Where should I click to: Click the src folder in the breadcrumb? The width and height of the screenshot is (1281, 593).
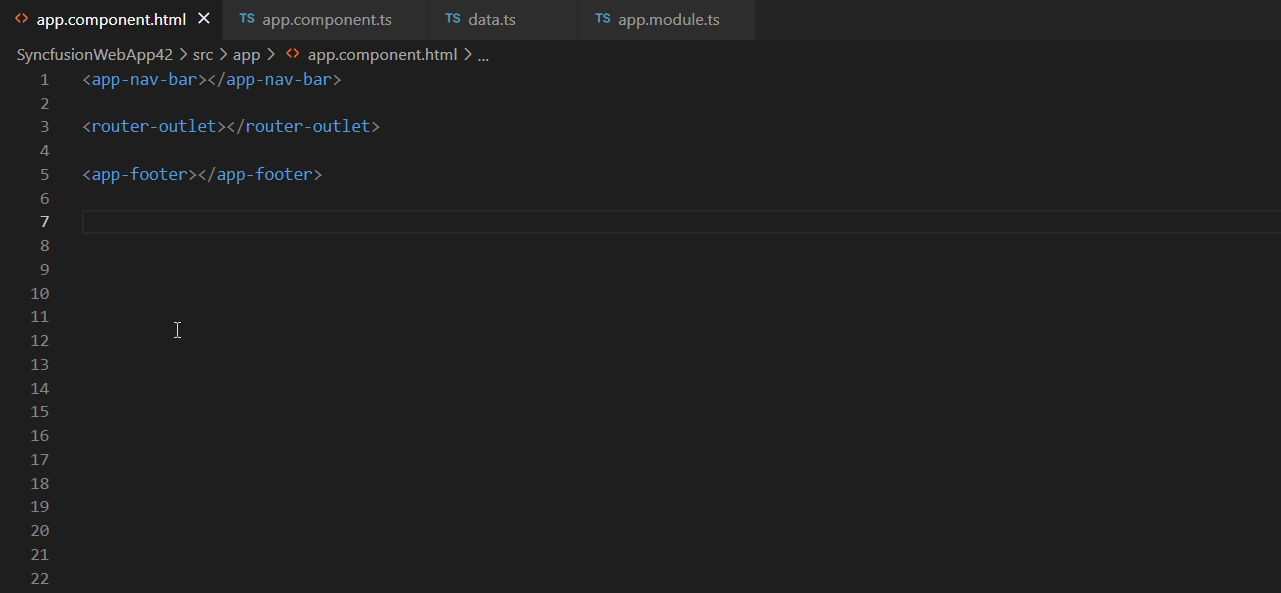202,54
